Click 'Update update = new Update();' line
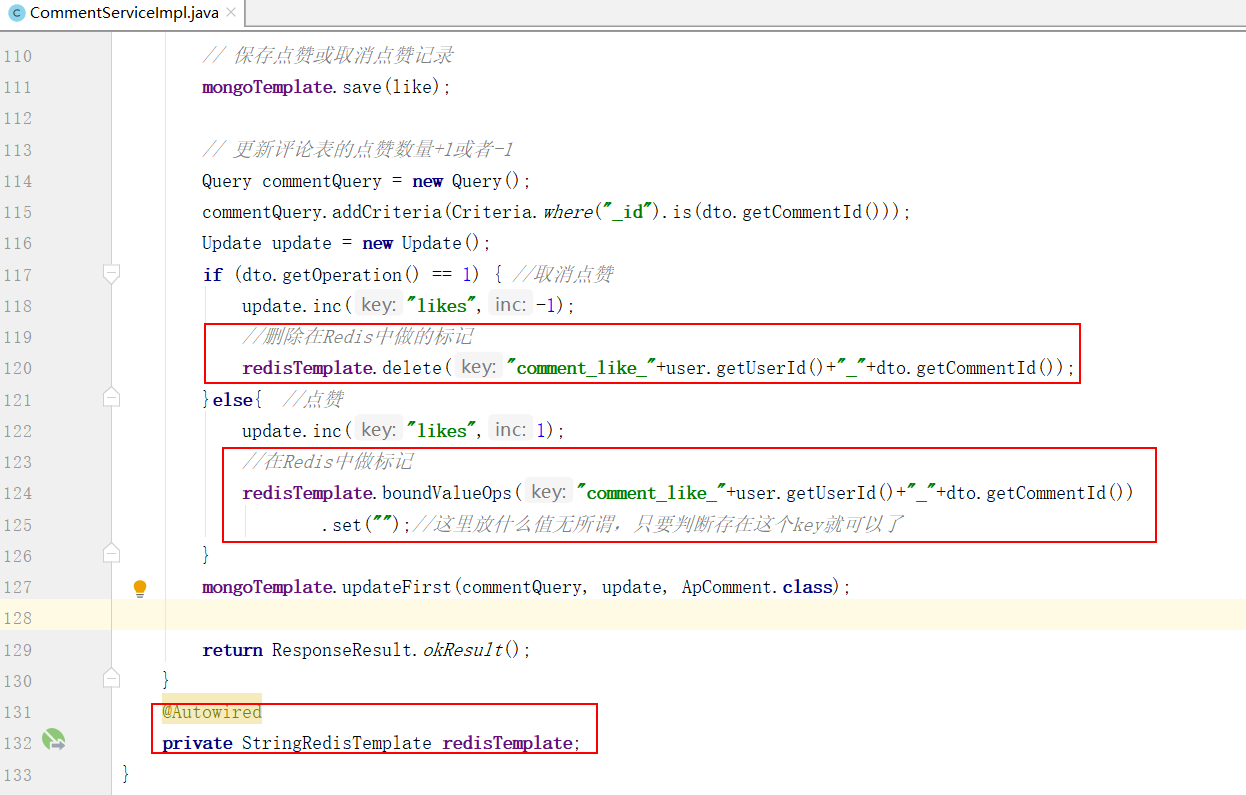This screenshot has height=795, width=1246. [346, 243]
